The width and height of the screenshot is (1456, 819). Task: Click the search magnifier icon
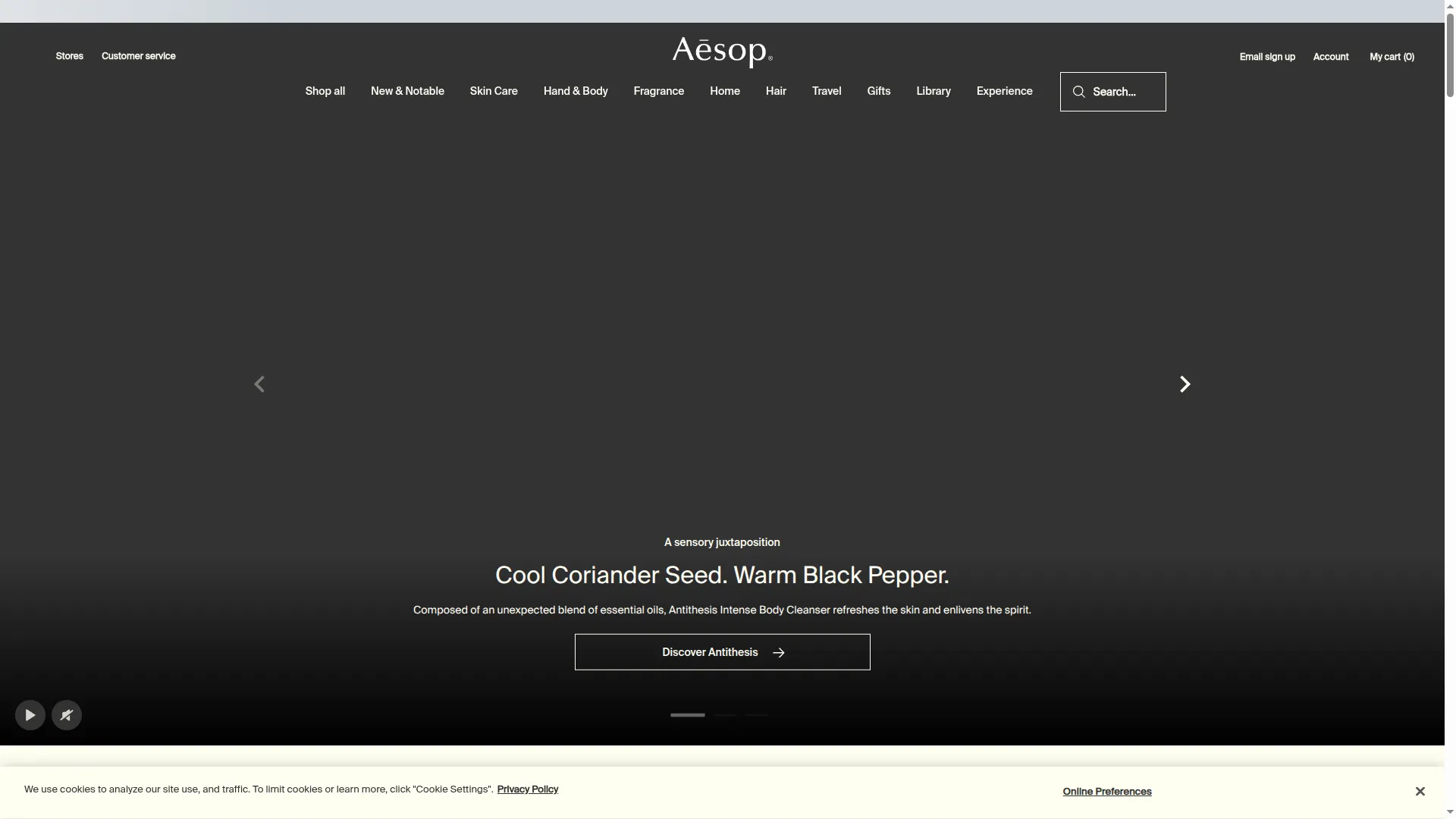[1078, 92]
